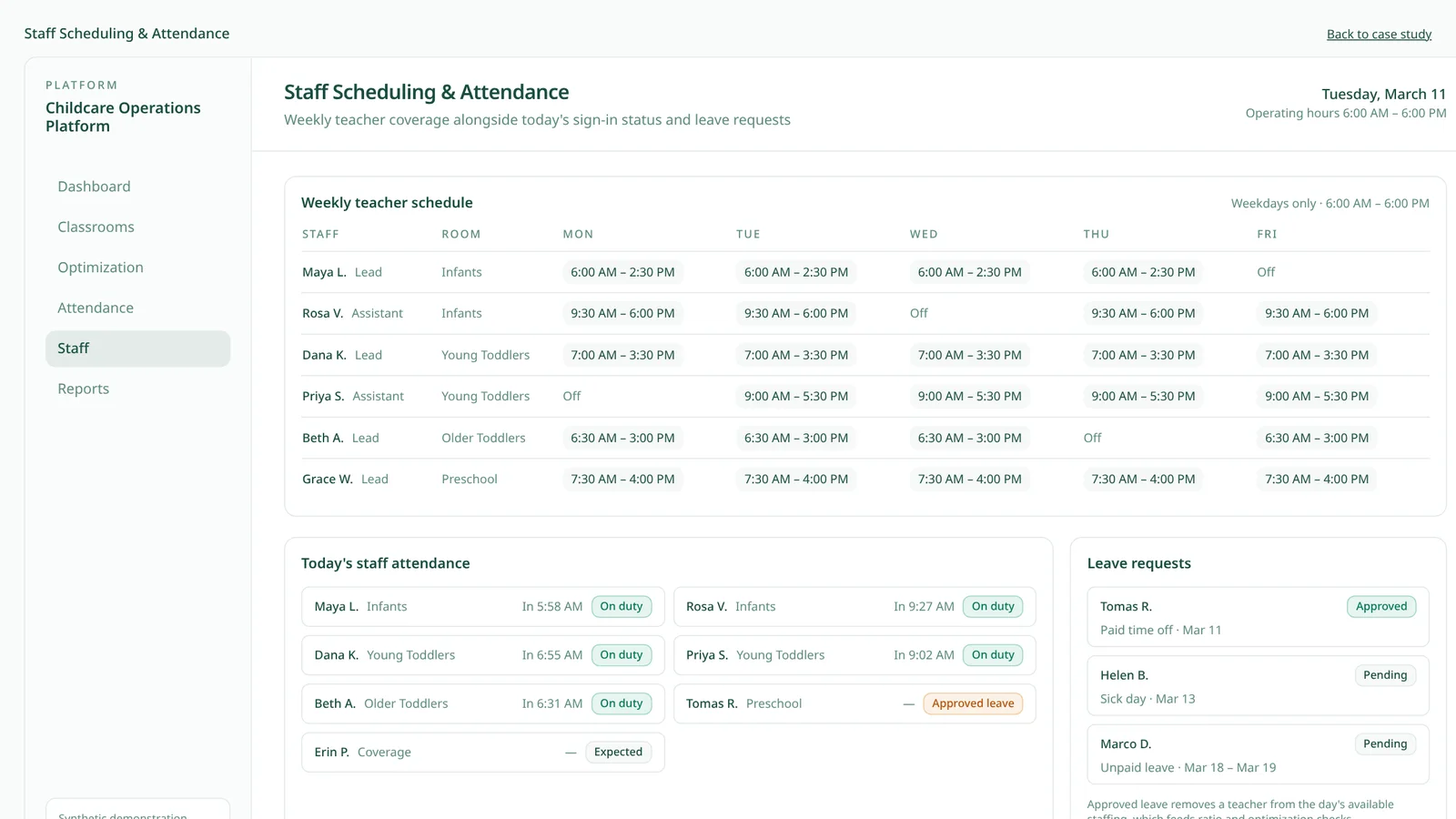Screen dimensions: 1456x819
Task: Click In 5:58 AM sign-in time for Maya L.
Action: (552, 606)
